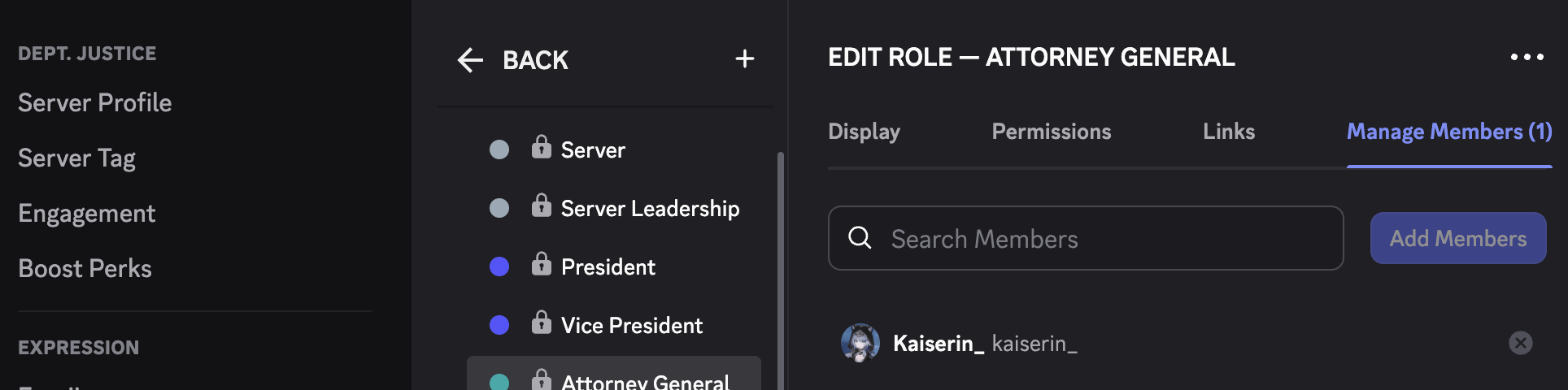Switch to the Display tab
This screenshot has height=390, width=1568.
click(864, 132)
